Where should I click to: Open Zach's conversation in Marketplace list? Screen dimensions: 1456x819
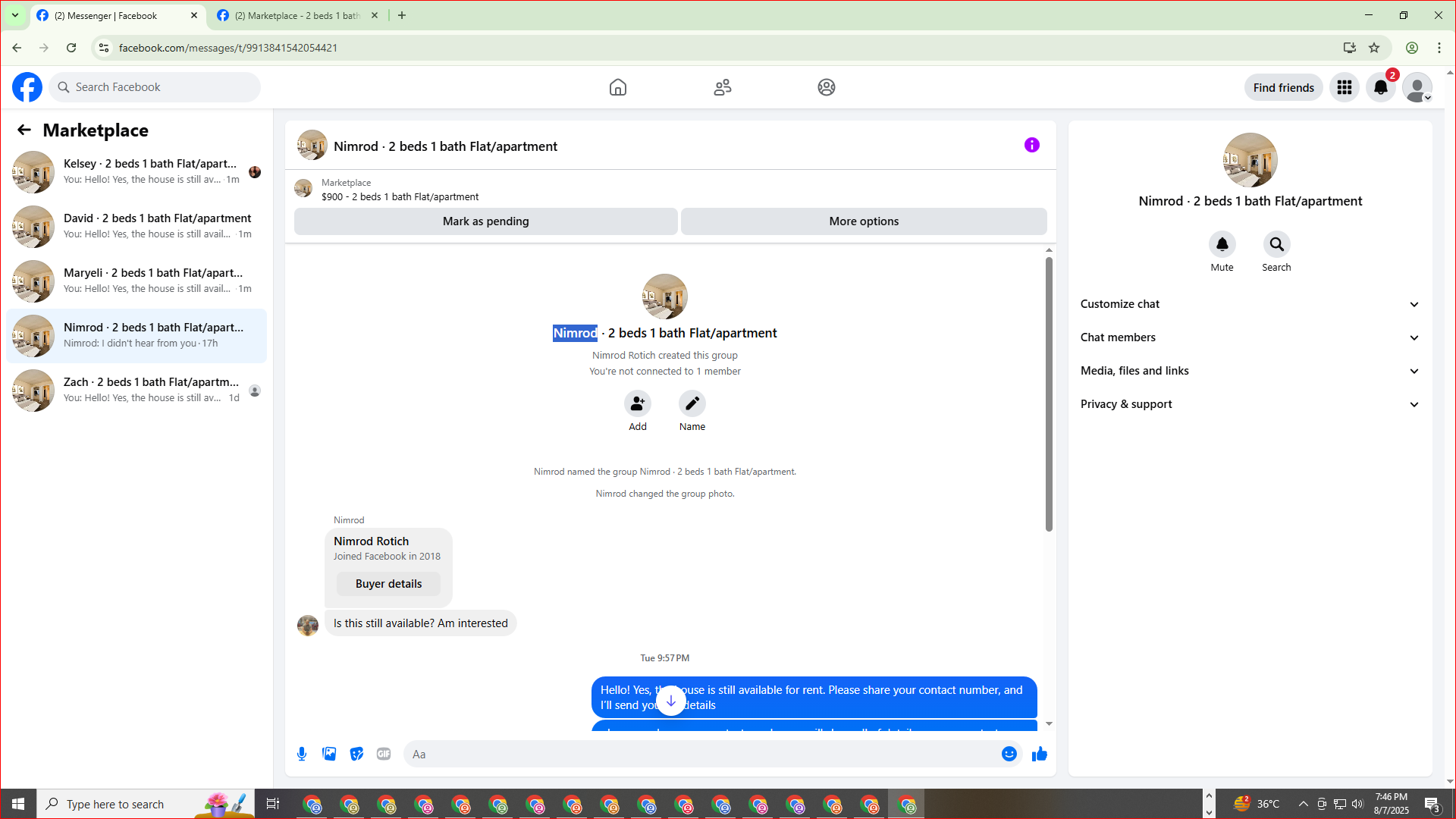click(136, 391)
